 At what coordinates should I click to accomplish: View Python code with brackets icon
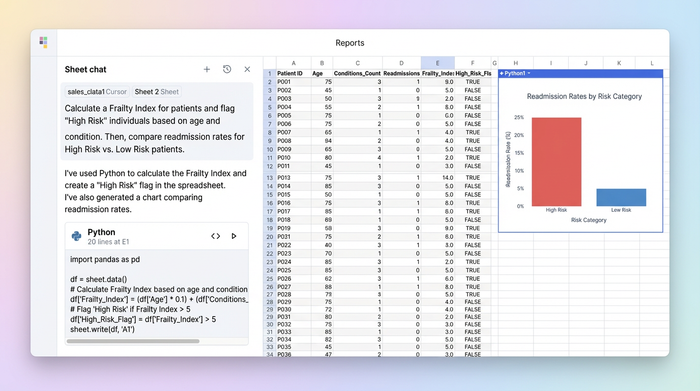click(216, 236)
